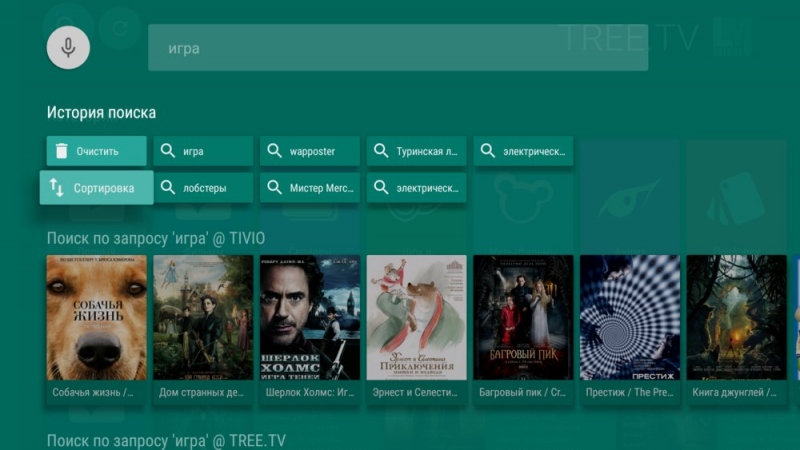Click the "Поиск по запросу 'игра' @ TREE.TV" heading
The image size is (800, 450).
tap(166, 441)
